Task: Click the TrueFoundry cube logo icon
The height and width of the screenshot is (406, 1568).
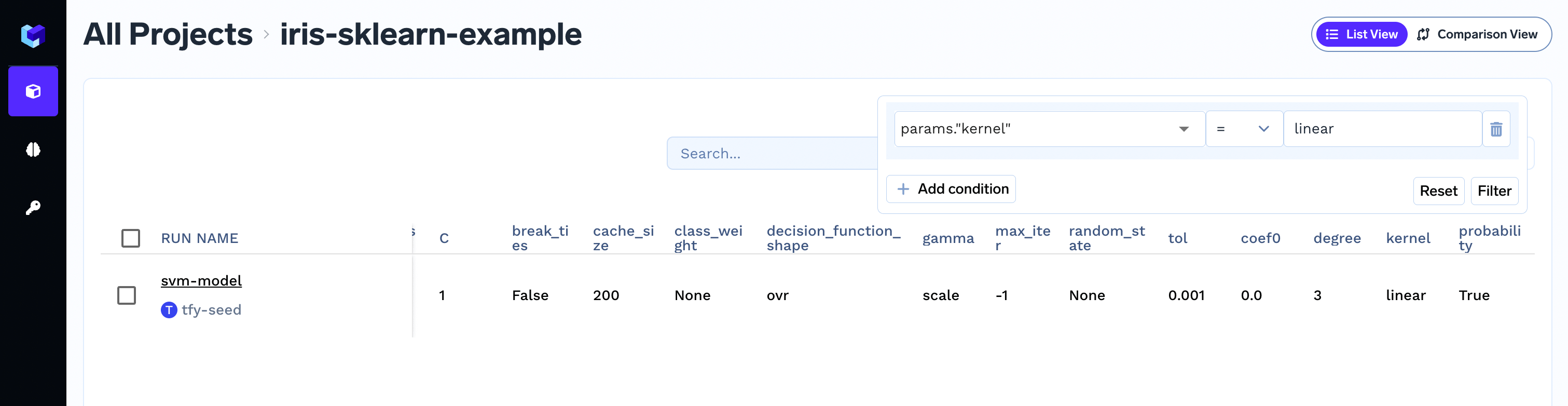Action: (x=33, y=35)
